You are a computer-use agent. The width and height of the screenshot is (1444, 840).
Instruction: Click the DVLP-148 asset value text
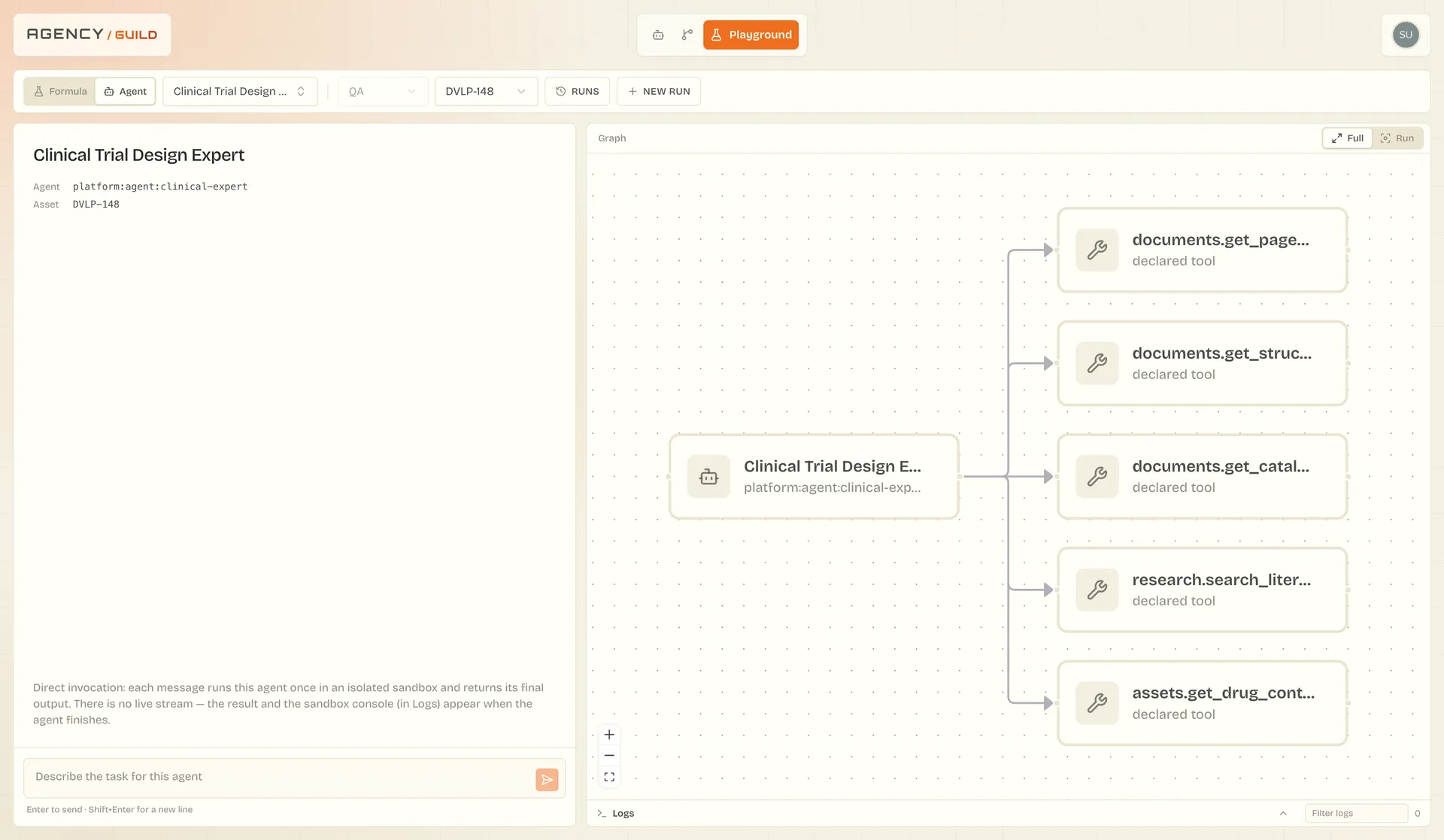click(x=96, y=205)
